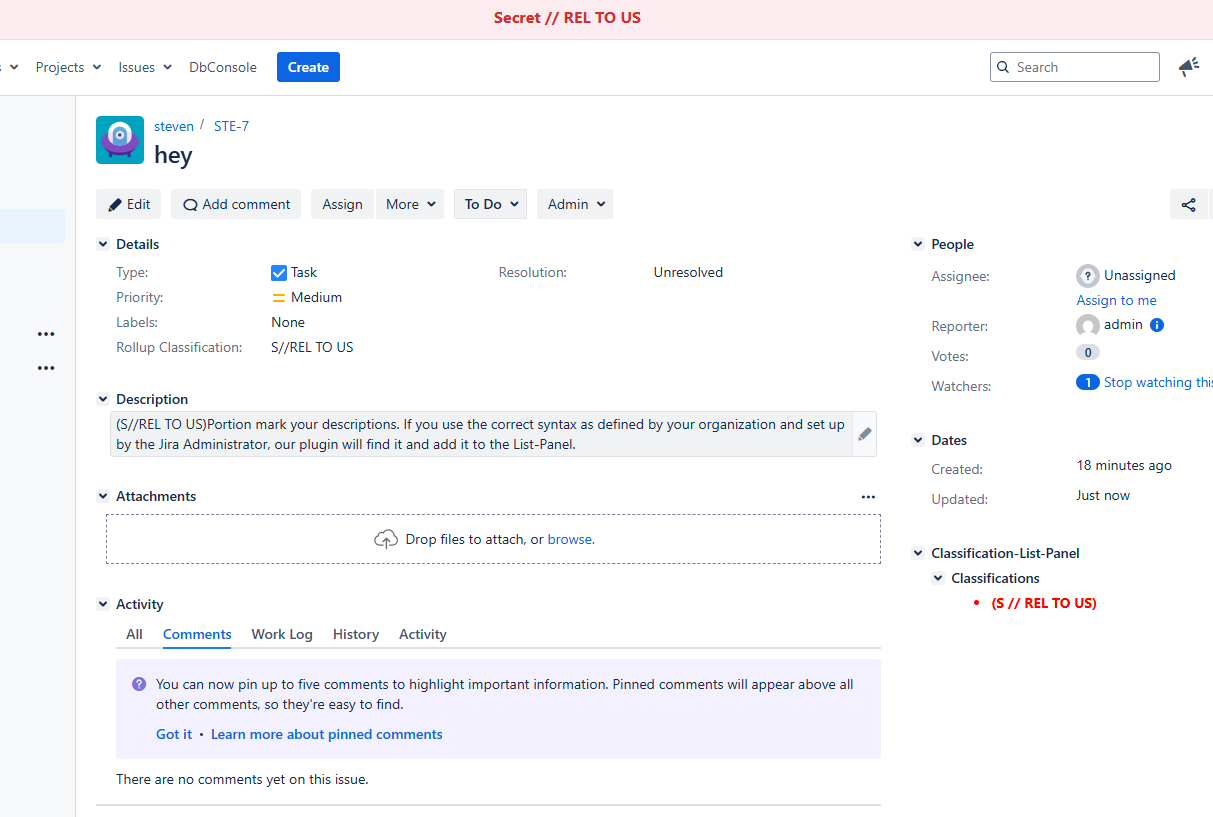Collapse the Details section
The image size is (1213, 817).
pos(102,244)
